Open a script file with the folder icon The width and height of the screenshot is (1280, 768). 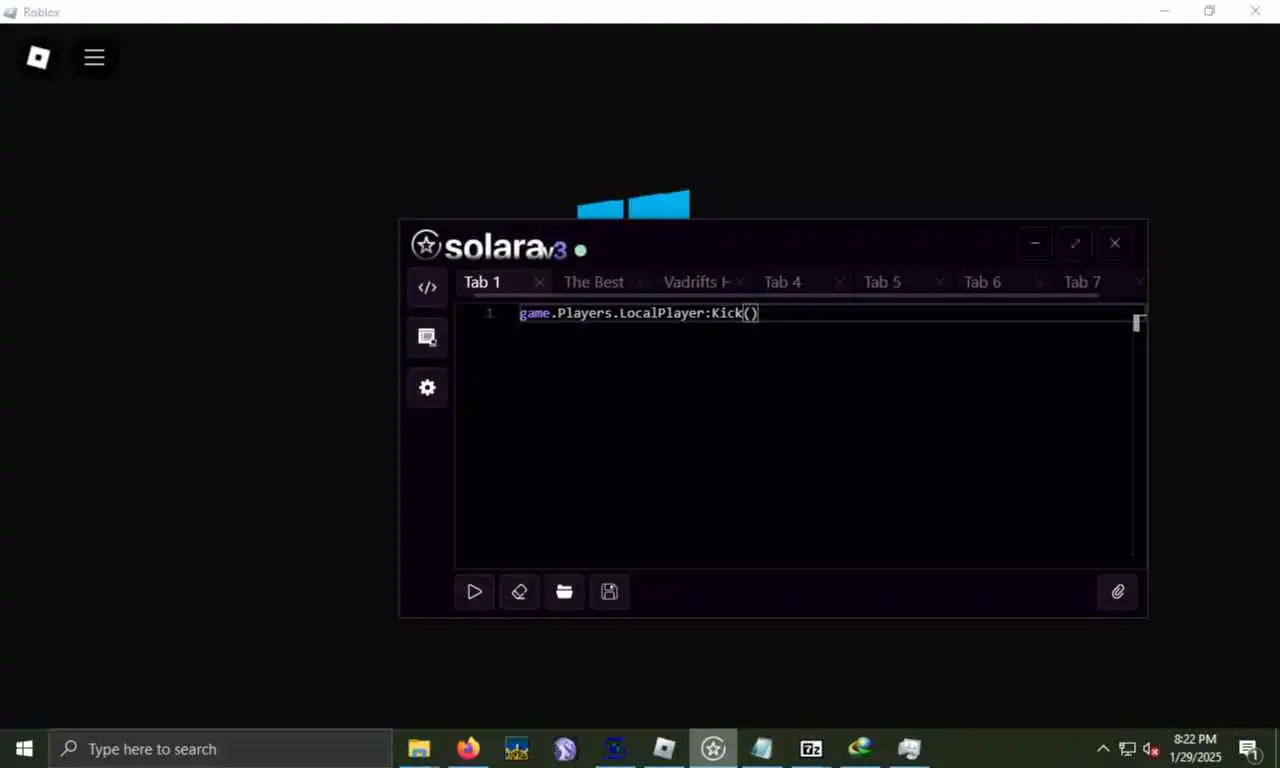click(x=564, y=592)
